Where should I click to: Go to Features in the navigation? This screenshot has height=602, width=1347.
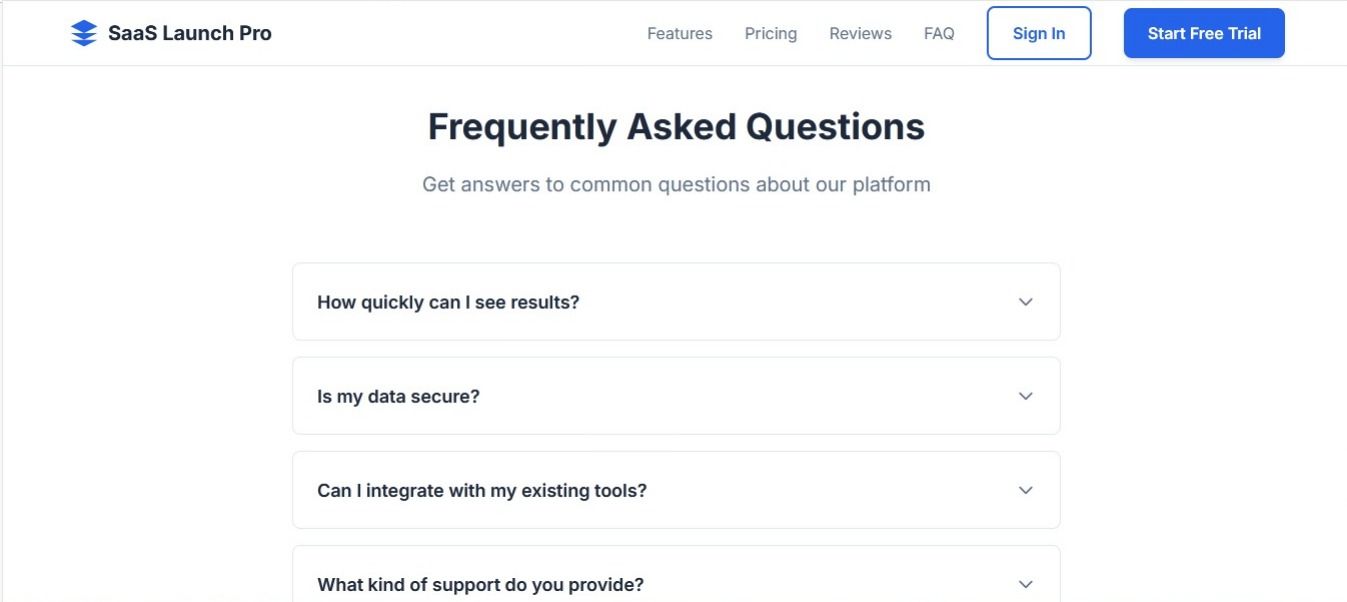[x=679, y=33]
